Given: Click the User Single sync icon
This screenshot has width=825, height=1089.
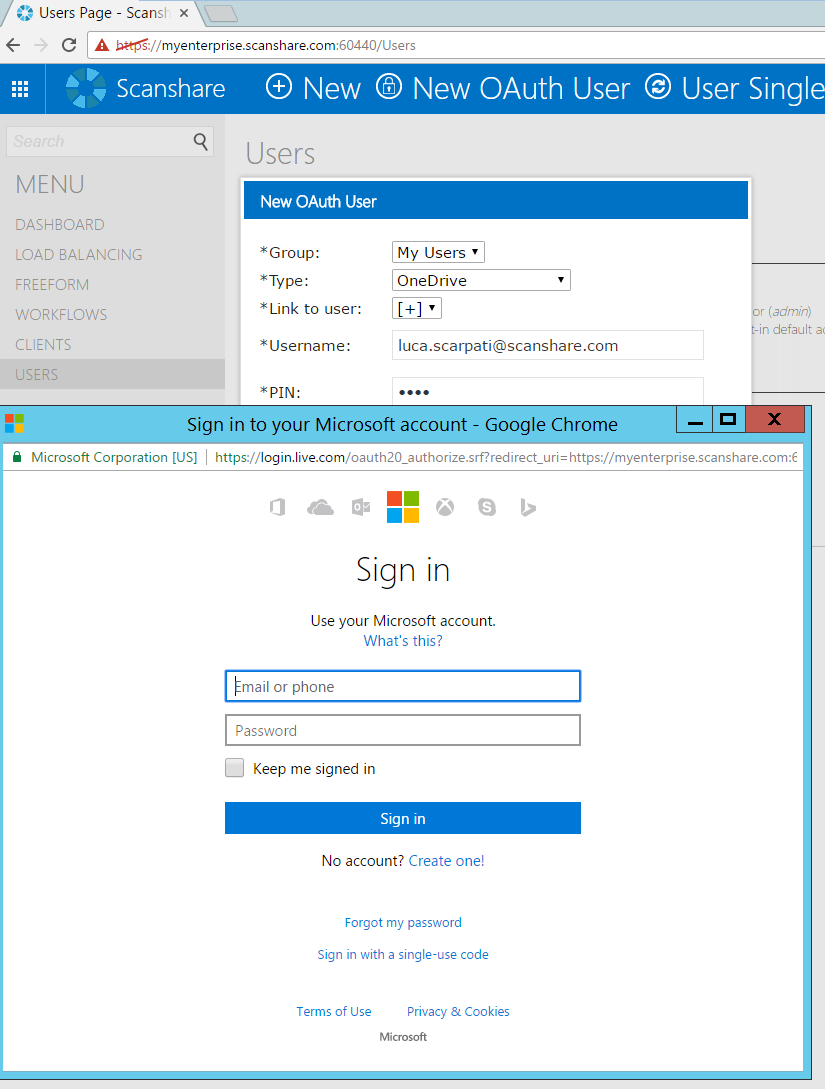Looking at the screenshot, I should point(658,87).
